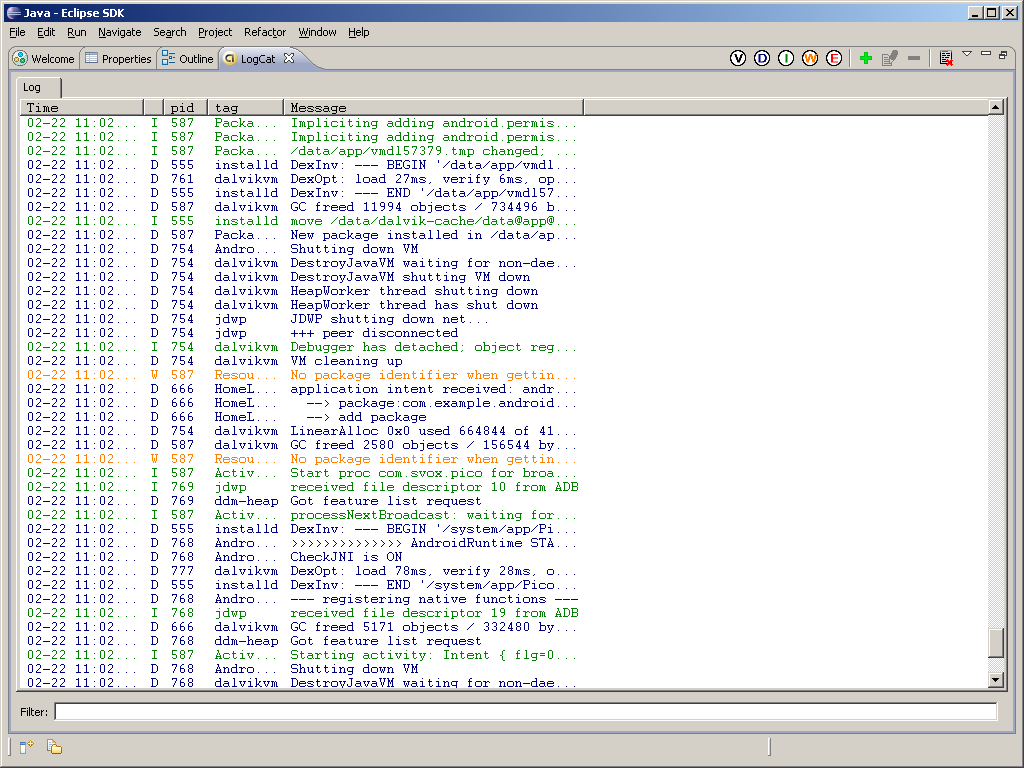The image size is (1024, 768).
Task: Open the LogCat view menu triangle
Action: coord(967,54)
